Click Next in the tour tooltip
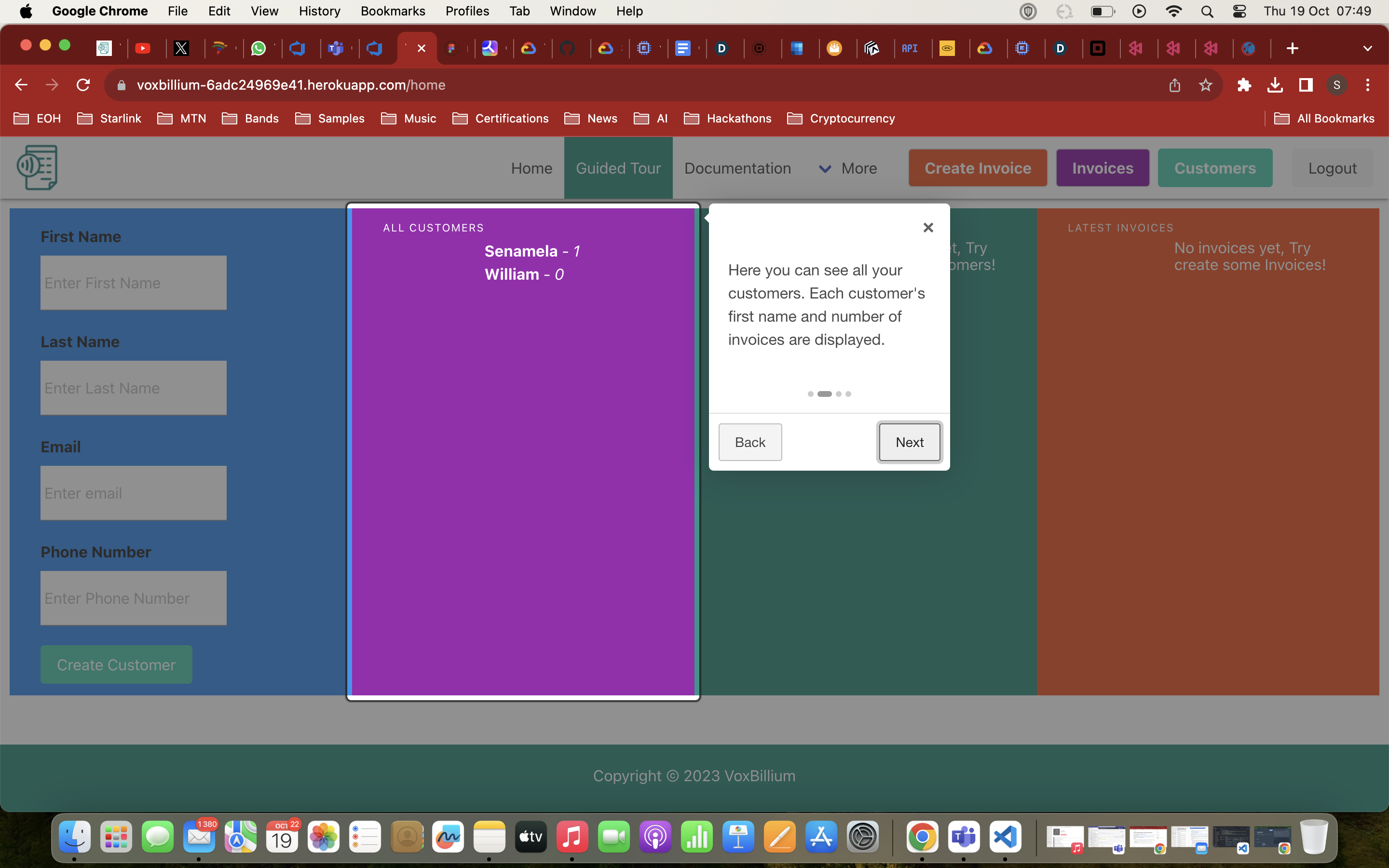The width and height of the screenshot is (1389, 868). [x=909, y=442]
